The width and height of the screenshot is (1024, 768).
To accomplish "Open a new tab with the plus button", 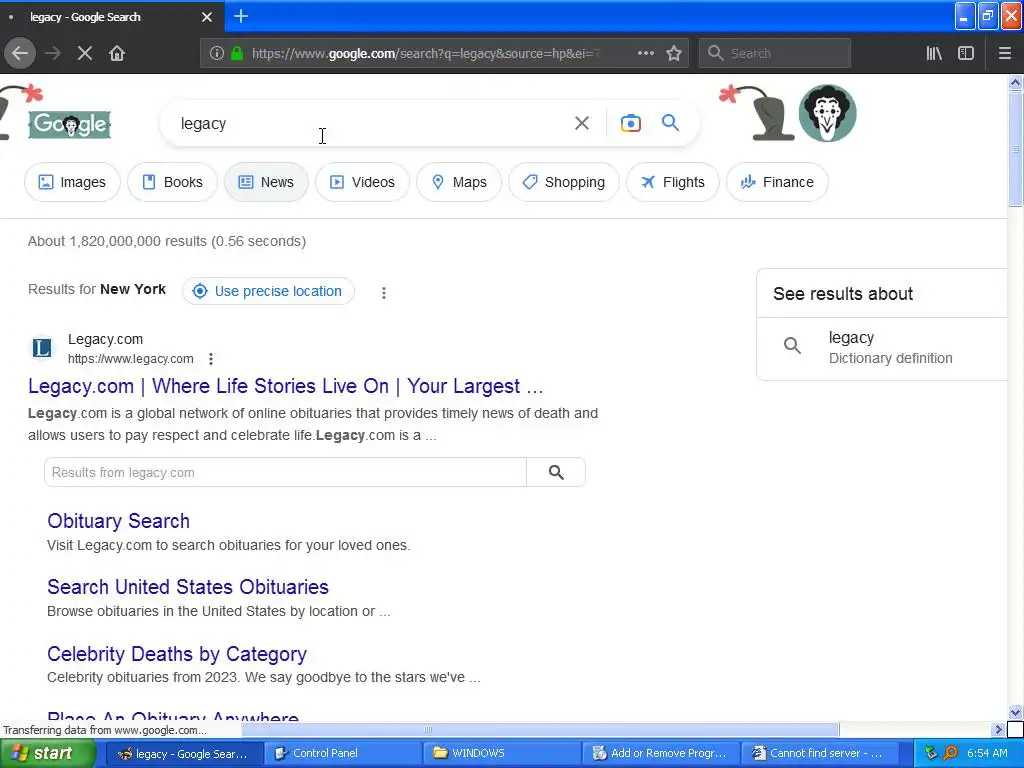I will click(x=241, y=16).
